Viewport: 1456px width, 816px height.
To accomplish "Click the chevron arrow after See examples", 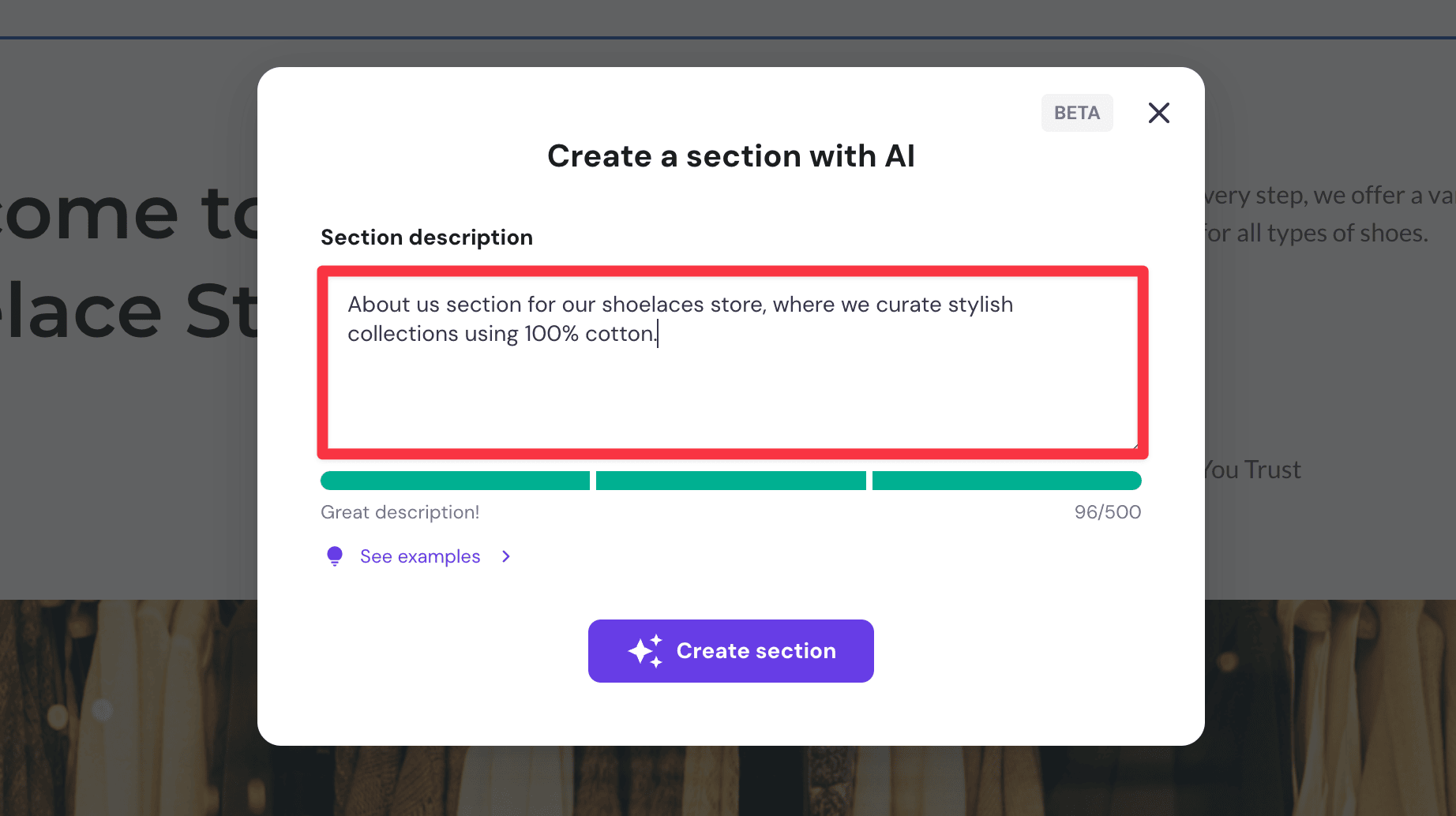I will [505, 556].
